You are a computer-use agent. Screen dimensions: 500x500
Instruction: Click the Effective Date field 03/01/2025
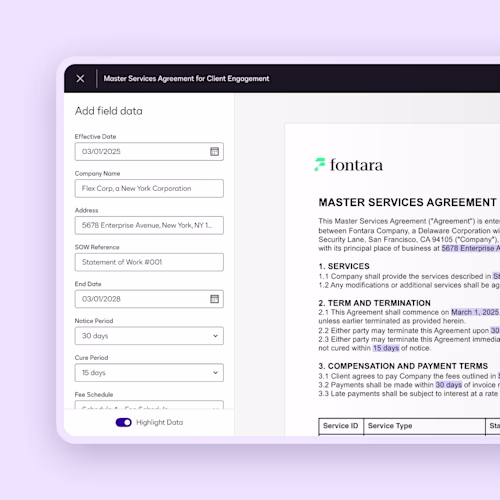pos(149,152)
